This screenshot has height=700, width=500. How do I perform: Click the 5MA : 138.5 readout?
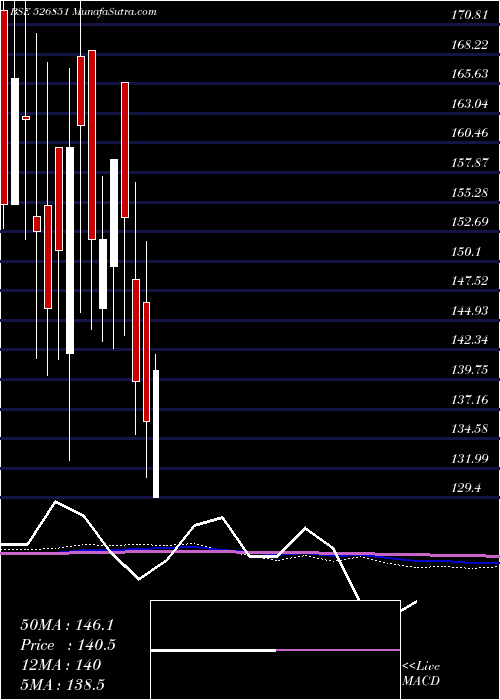(62, 684)
